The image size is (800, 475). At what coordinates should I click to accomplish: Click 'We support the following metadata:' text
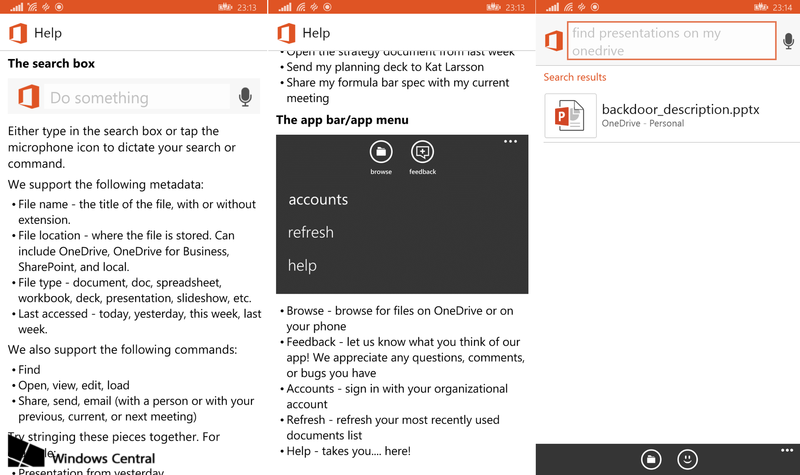[106, 184]
